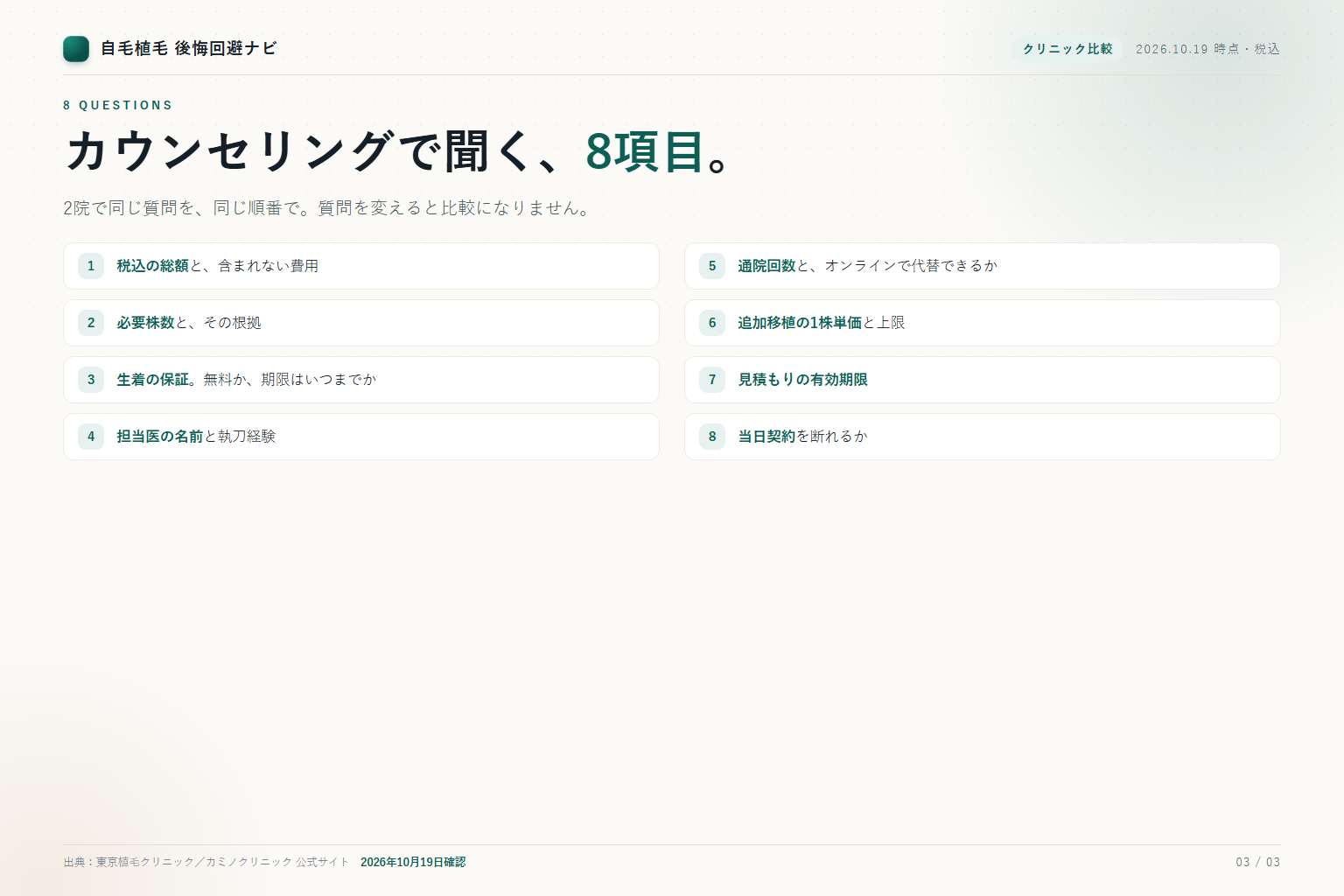Click the footer text 2026年10月19日確認

click(413, 863)
